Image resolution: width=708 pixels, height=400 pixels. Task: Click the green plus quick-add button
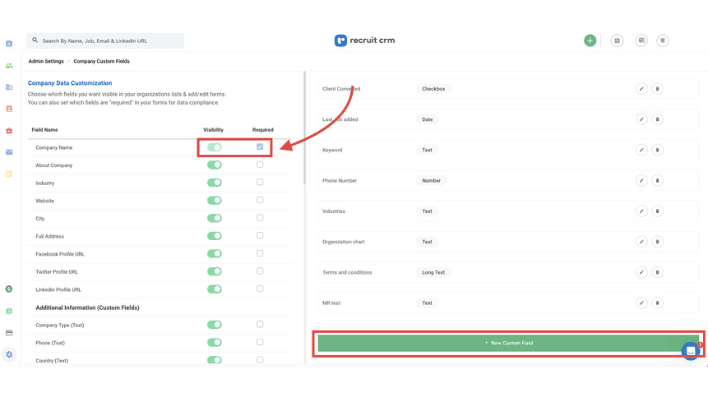[590, 41]
